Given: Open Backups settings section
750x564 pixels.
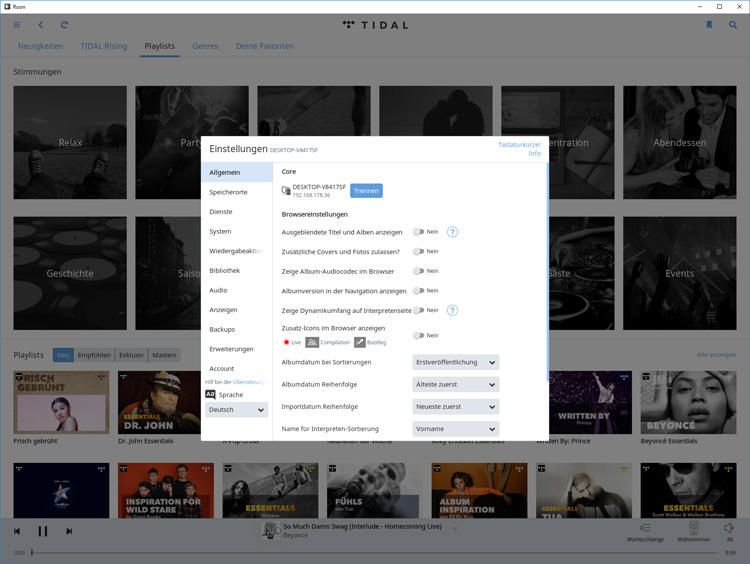Looking at the screenshot, I should 237,329.
